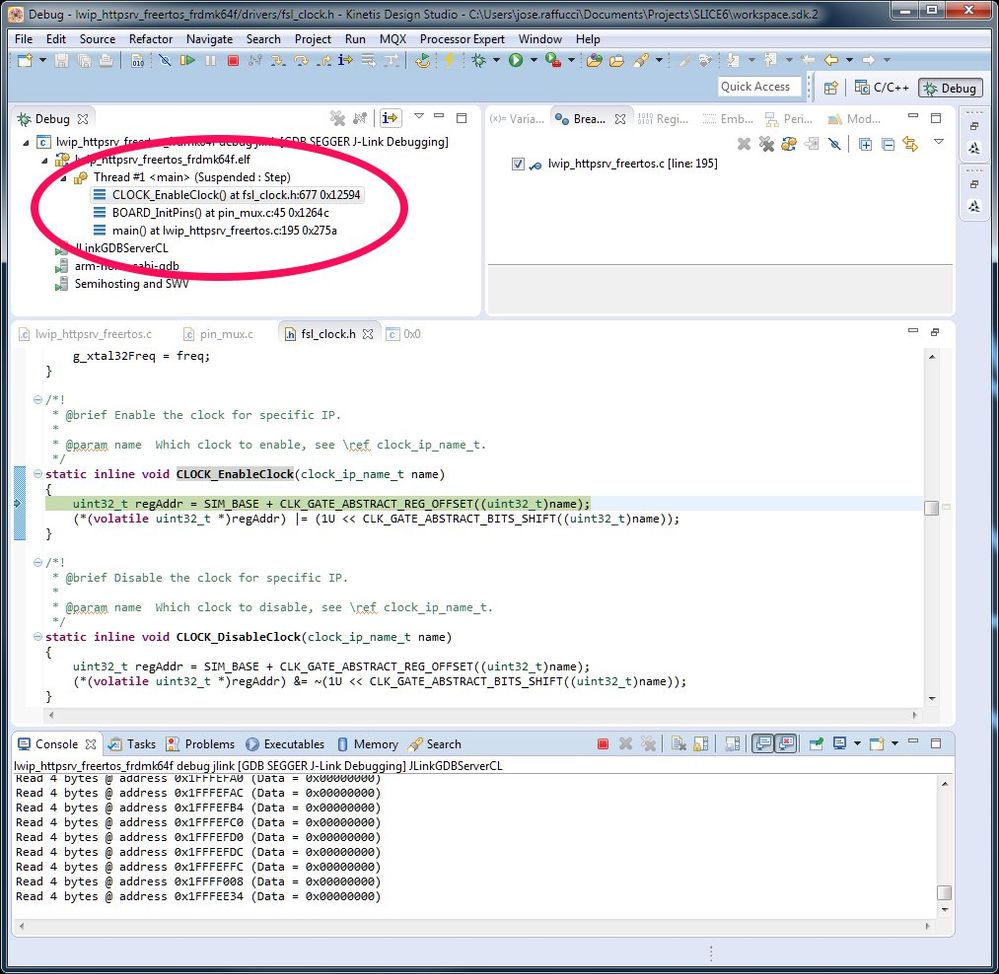Click the Debug perspective button
This screenshot has width=999, height=974.
[x=950, y=88]
